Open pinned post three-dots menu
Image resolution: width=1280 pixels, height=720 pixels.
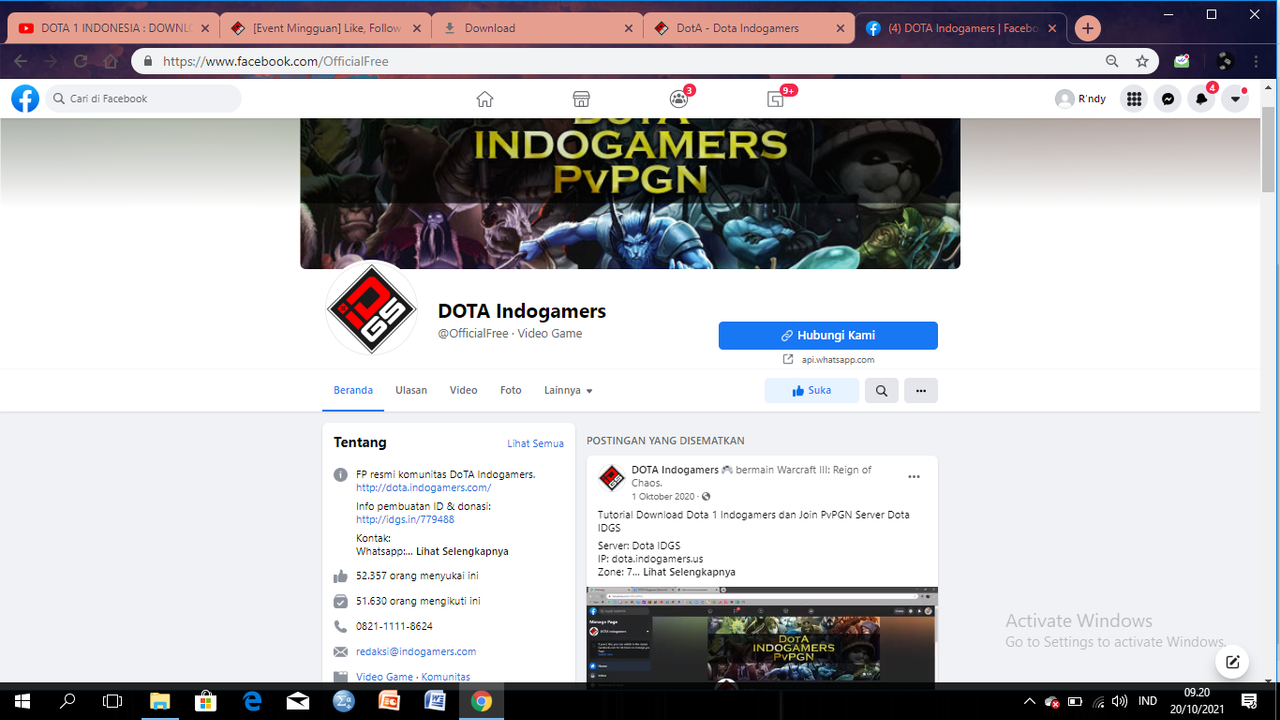tap(913, 477)
